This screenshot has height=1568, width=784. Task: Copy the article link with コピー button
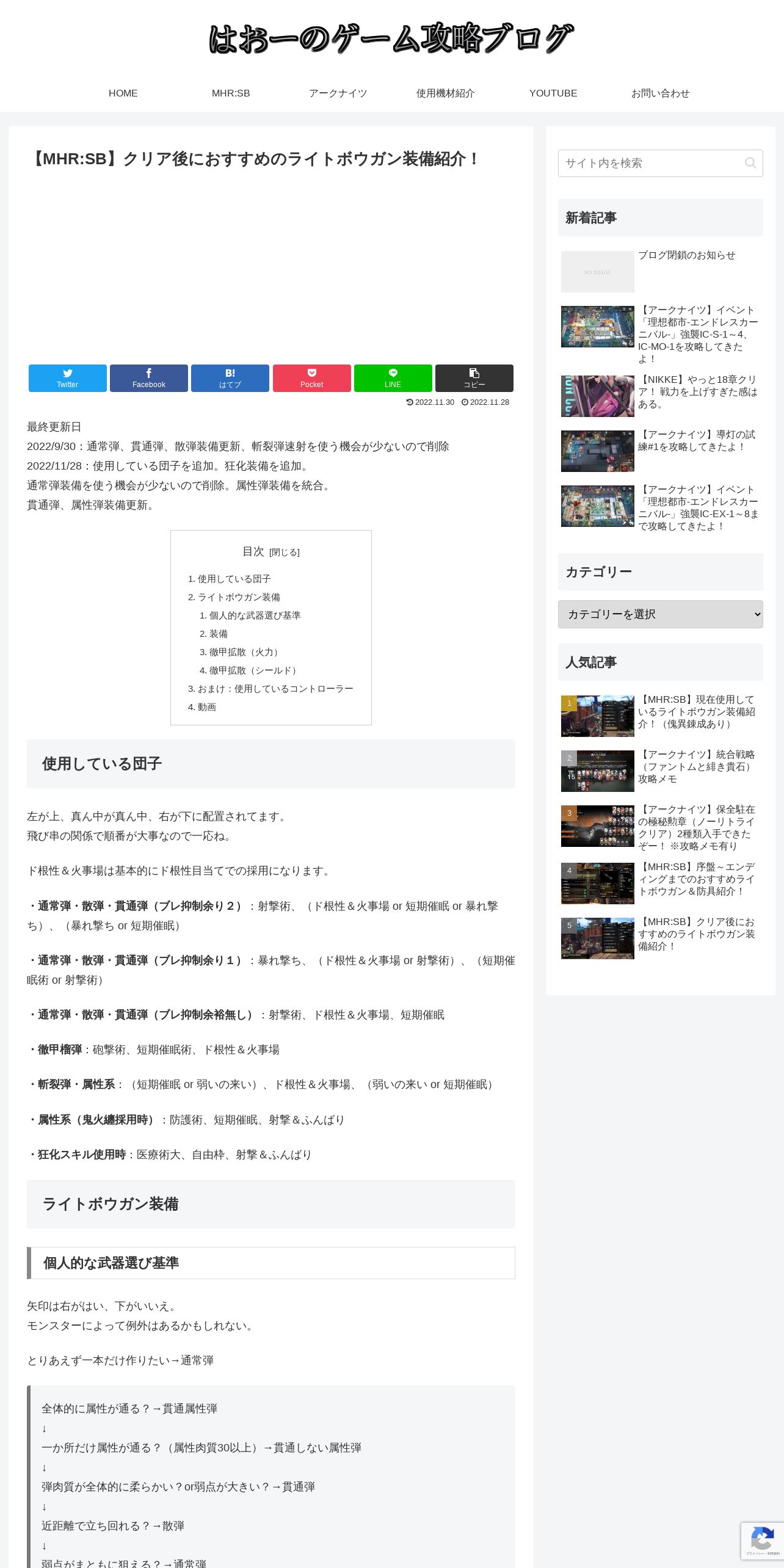pos(474,378)
